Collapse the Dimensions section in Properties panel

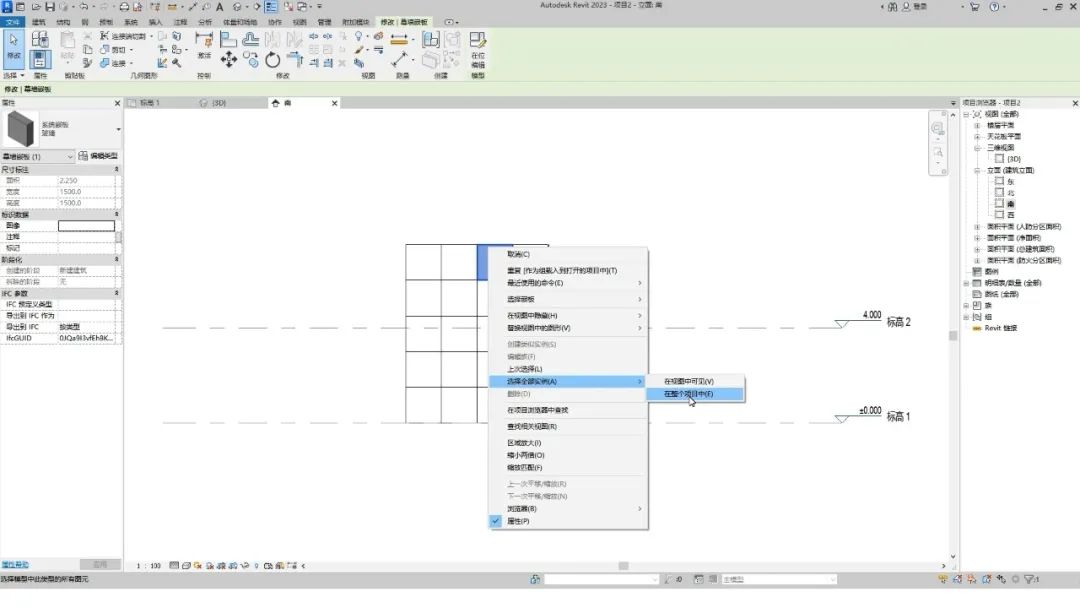(117, 170)
